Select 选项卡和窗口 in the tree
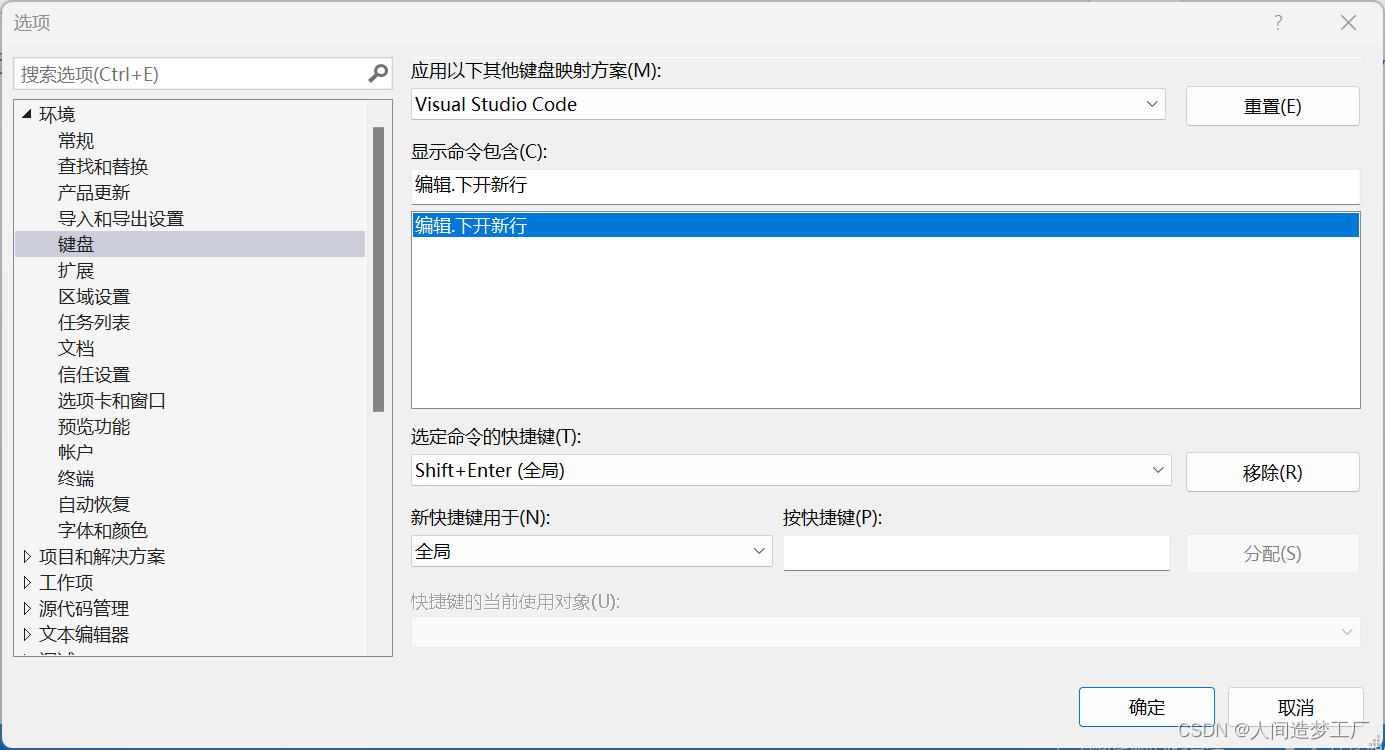Image resolution: width=1385 pixels, height=750 pixels. tap(112, 401)
